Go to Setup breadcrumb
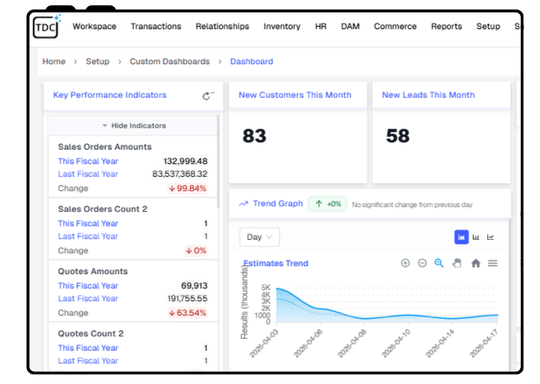The image size is (540, 384). tap(97, 61)
